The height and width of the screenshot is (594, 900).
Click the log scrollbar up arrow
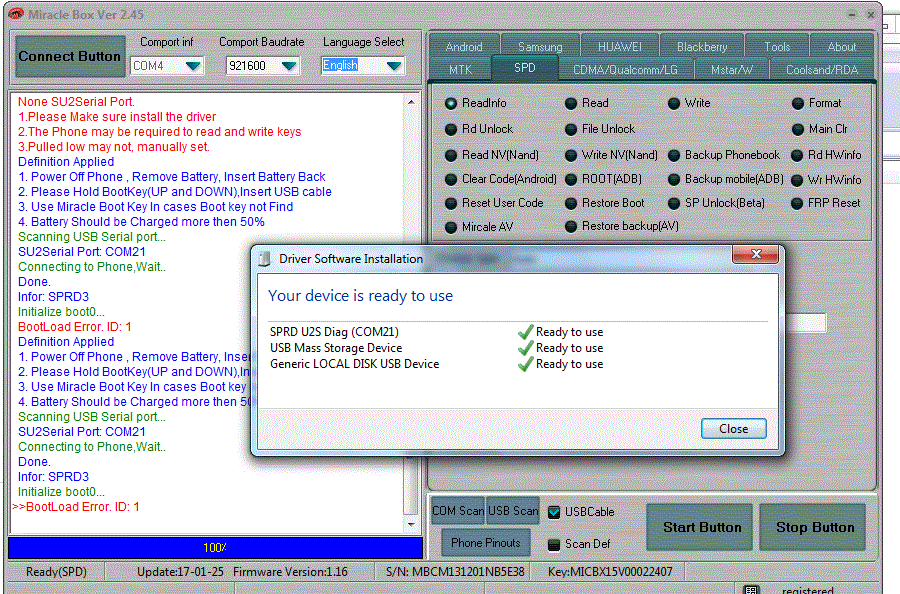click(411, 102)
